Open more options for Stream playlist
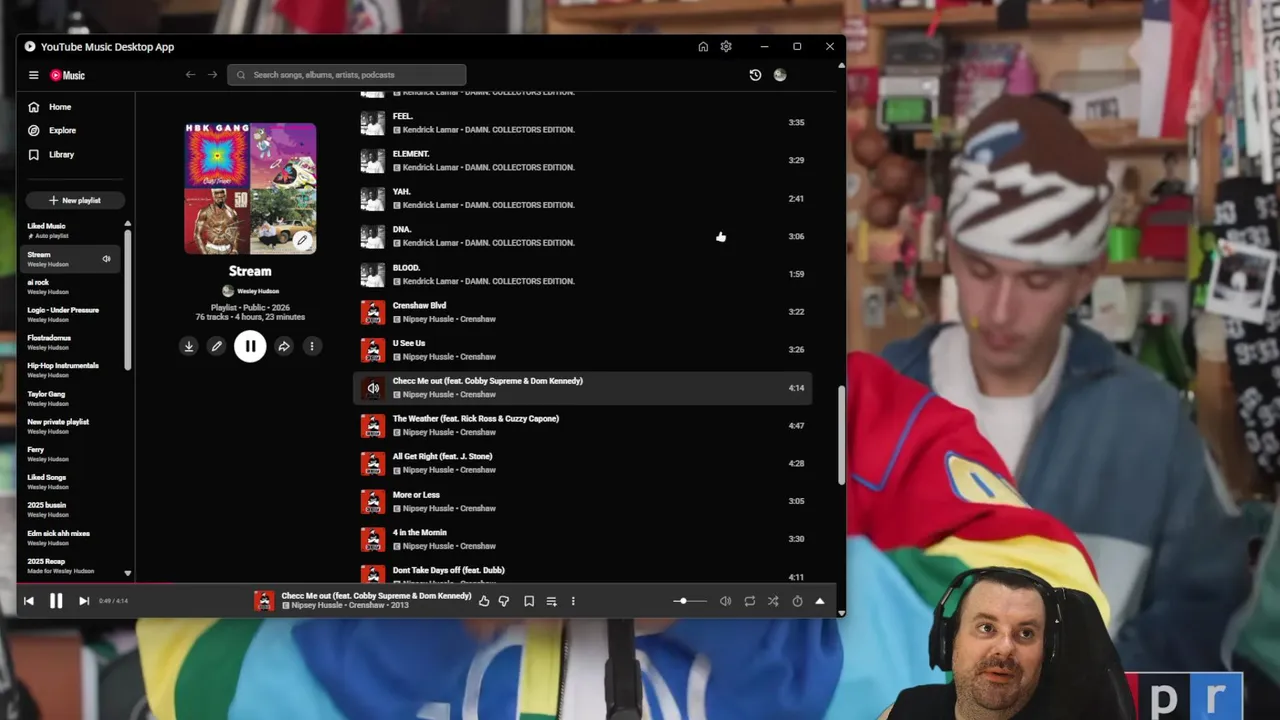 (x=312, y=346)
